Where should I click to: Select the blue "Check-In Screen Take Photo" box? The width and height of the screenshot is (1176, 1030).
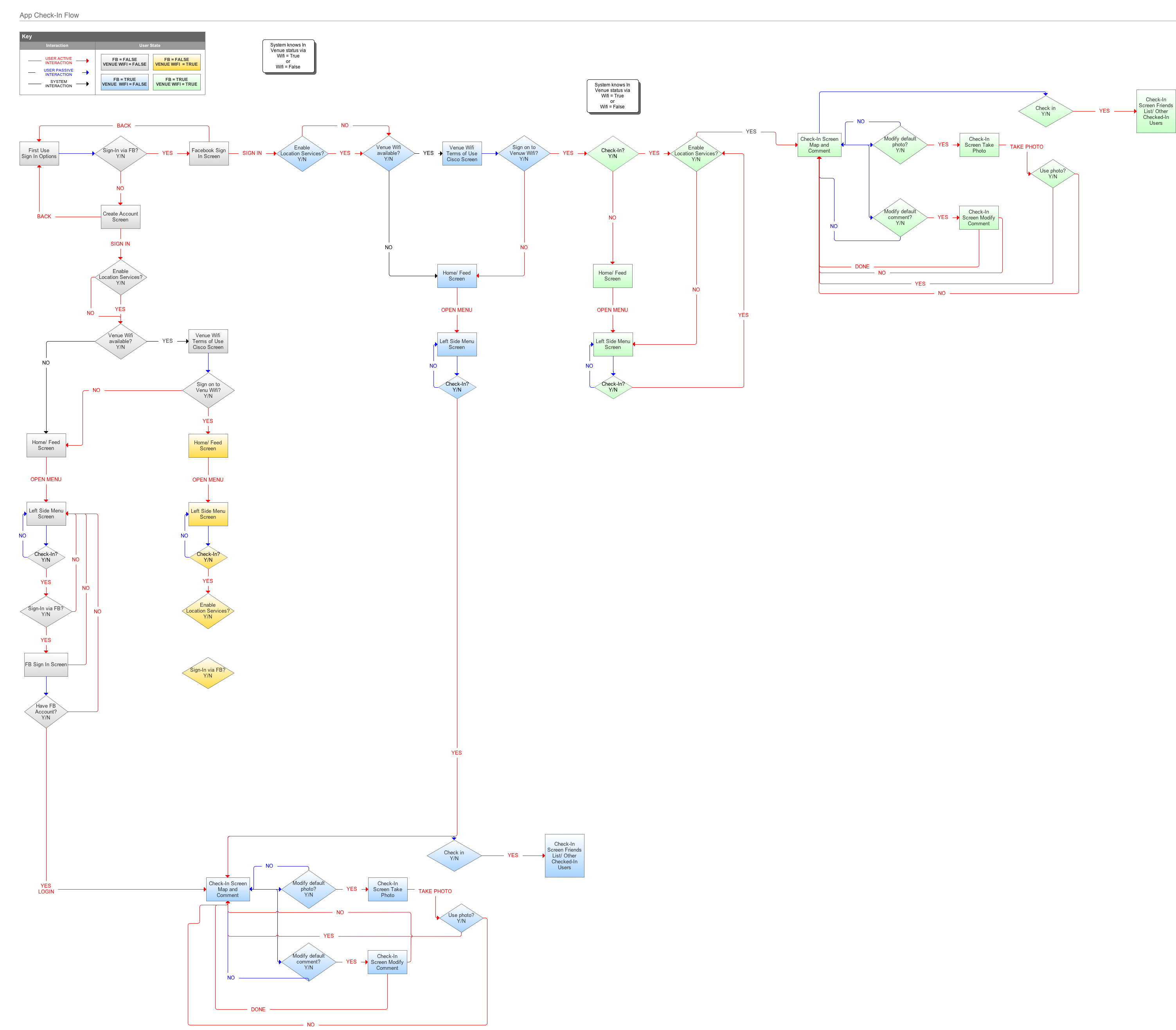click(x=388, y=889)
